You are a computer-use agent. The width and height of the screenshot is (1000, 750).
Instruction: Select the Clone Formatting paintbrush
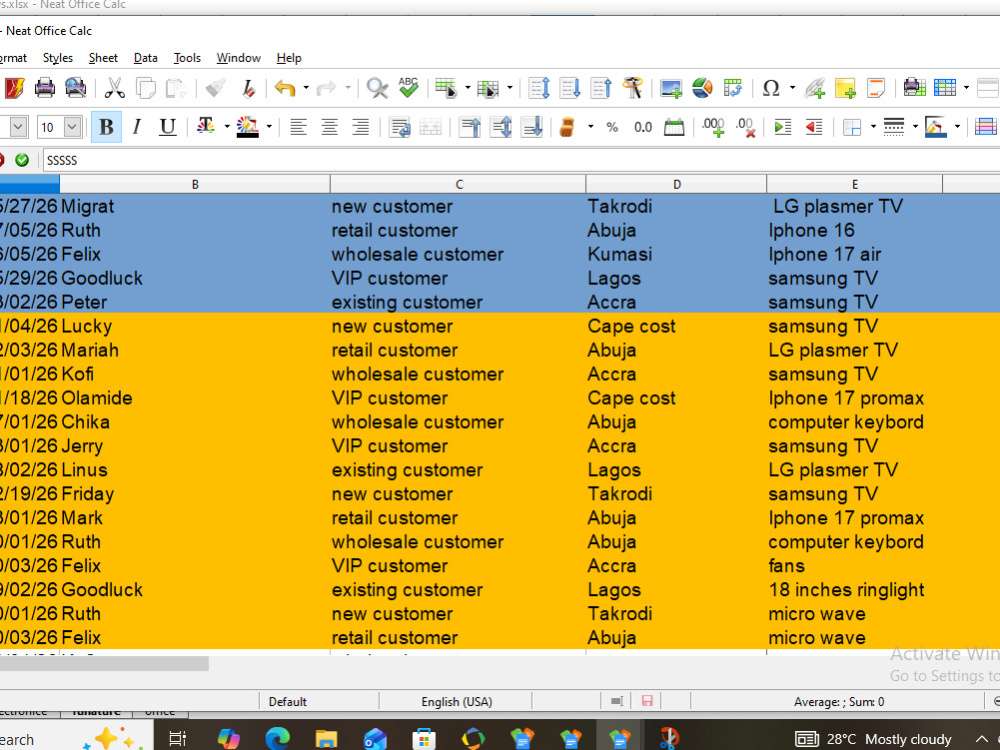(x=216, y=88)
